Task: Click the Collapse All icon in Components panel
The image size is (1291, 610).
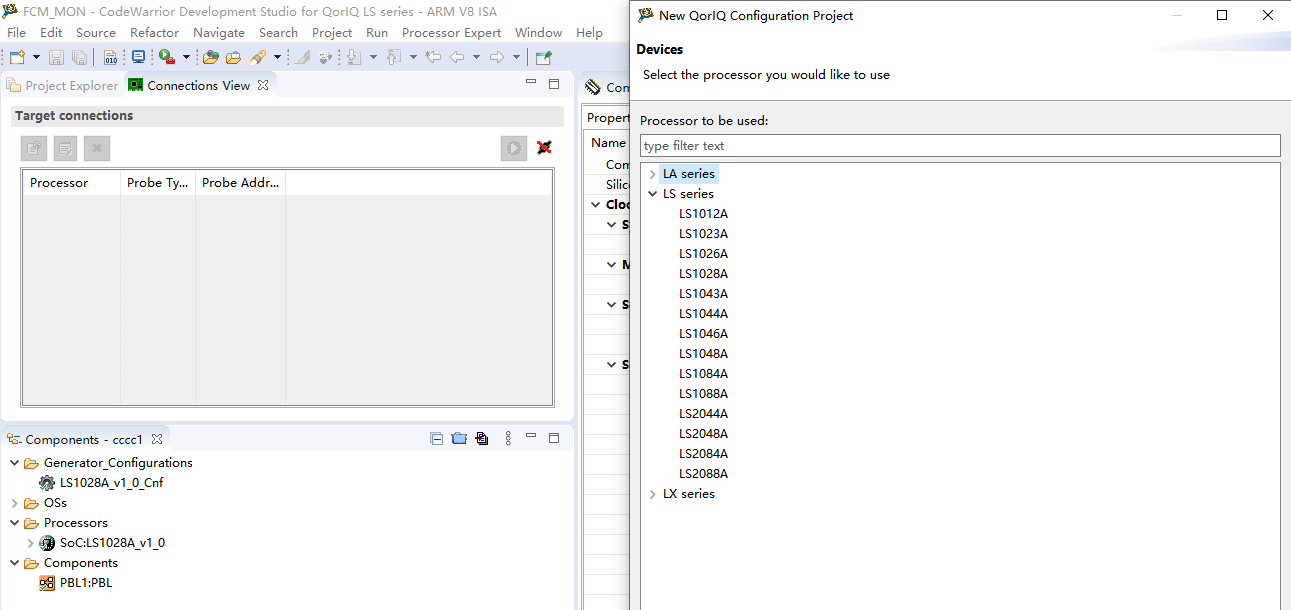Action: pyautogui.click(x=436, y=438)
